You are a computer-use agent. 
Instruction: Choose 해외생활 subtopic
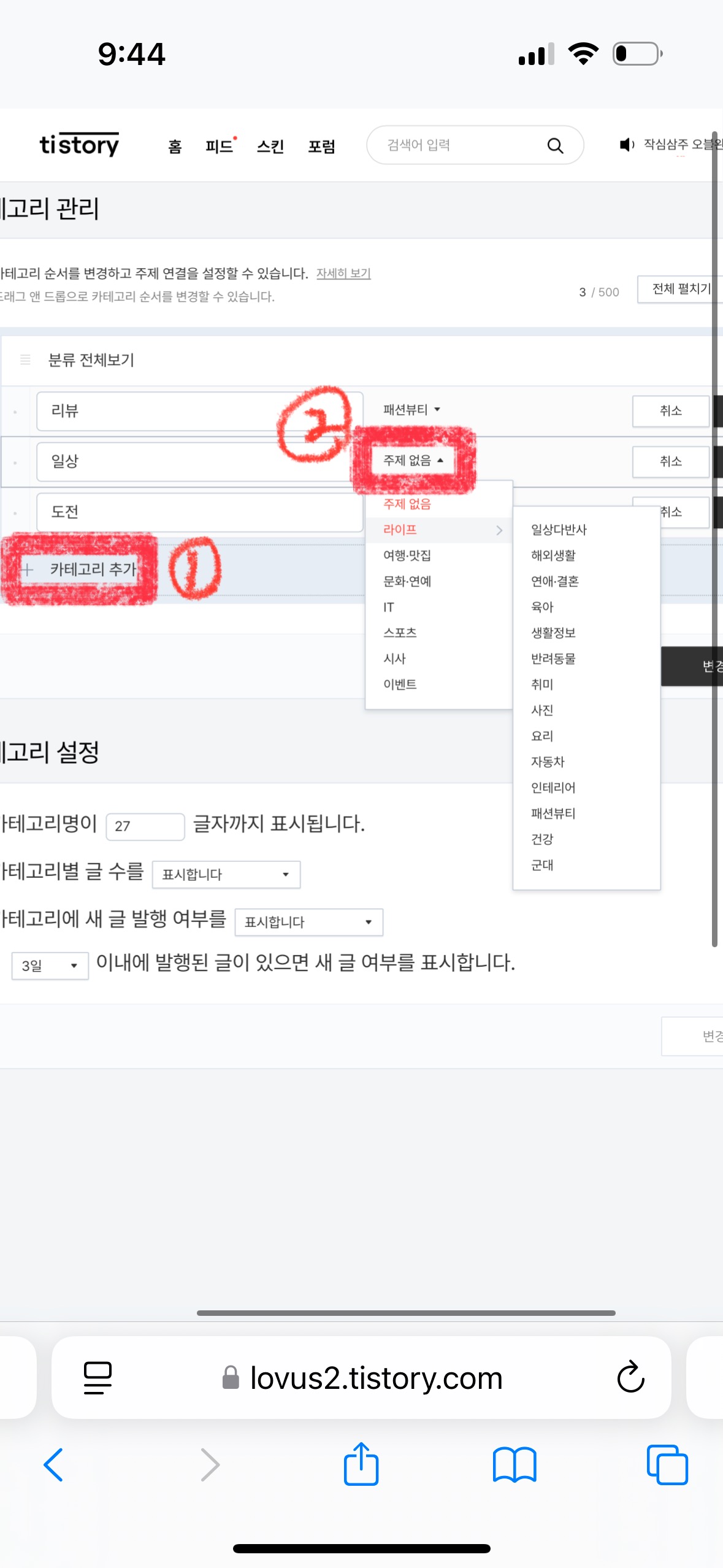point(553,556)
